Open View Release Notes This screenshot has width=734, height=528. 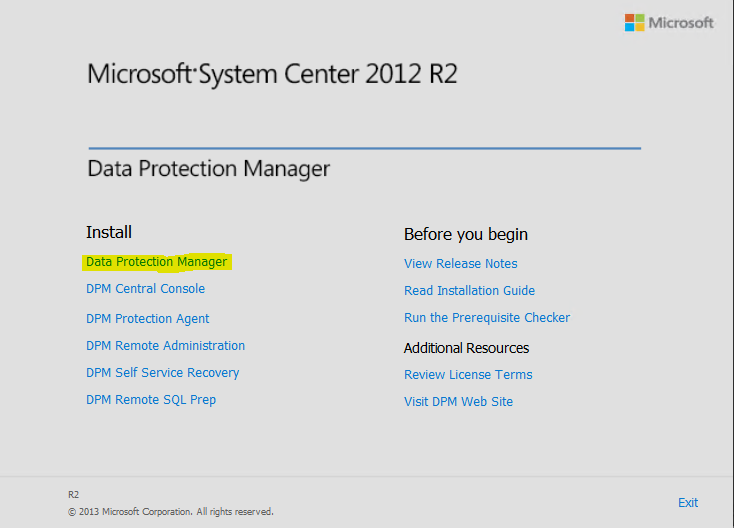(x=461, y=264)
